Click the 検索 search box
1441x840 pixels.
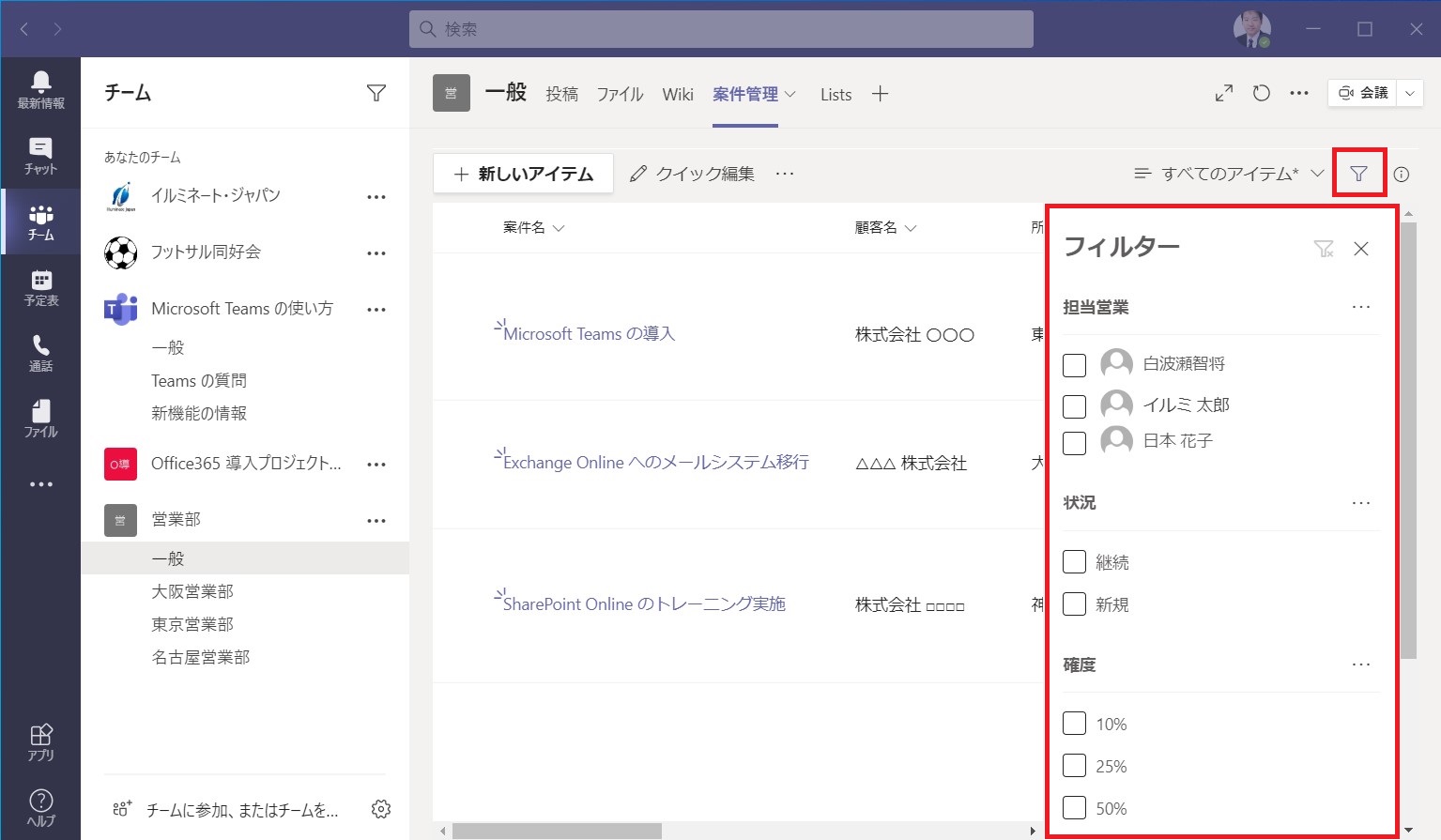(x=721, y=29)
